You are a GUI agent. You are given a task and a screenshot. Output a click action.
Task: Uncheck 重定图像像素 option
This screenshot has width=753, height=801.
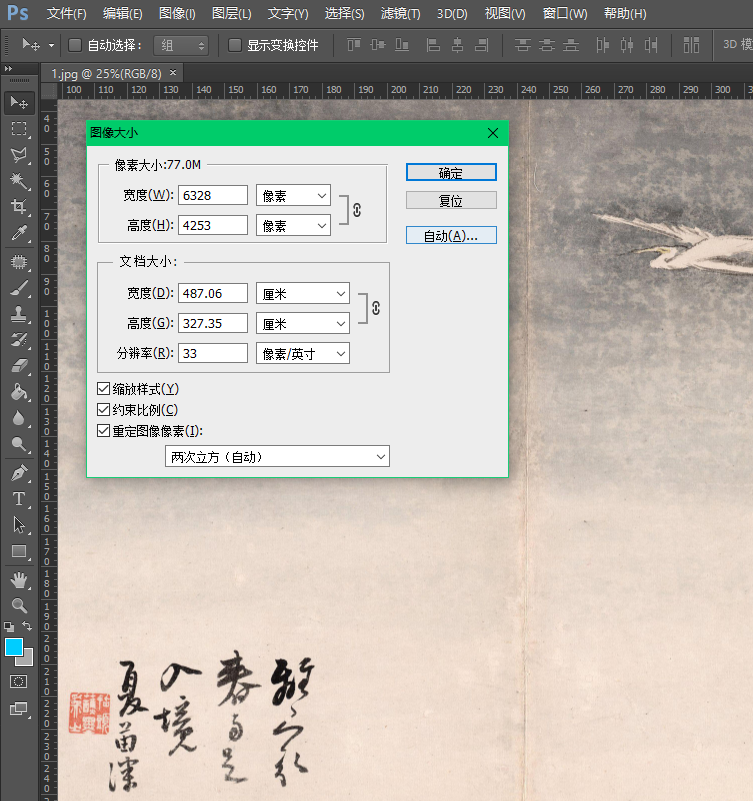pyautogui.click(x=103, y=431)
